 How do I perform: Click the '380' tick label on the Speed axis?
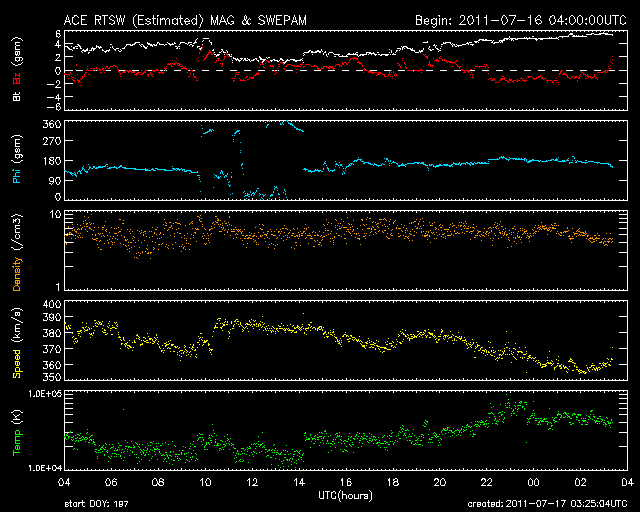point(52,333)
